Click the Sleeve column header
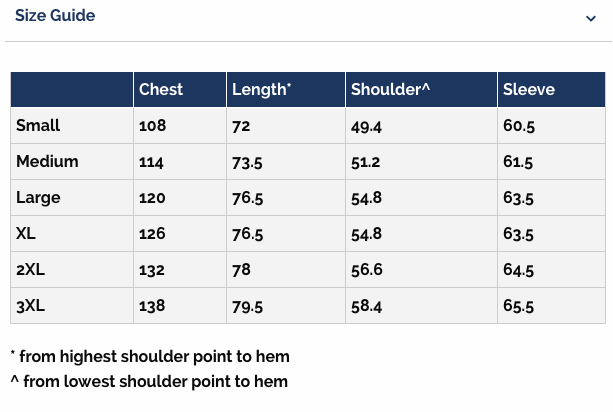 point(529,90)
